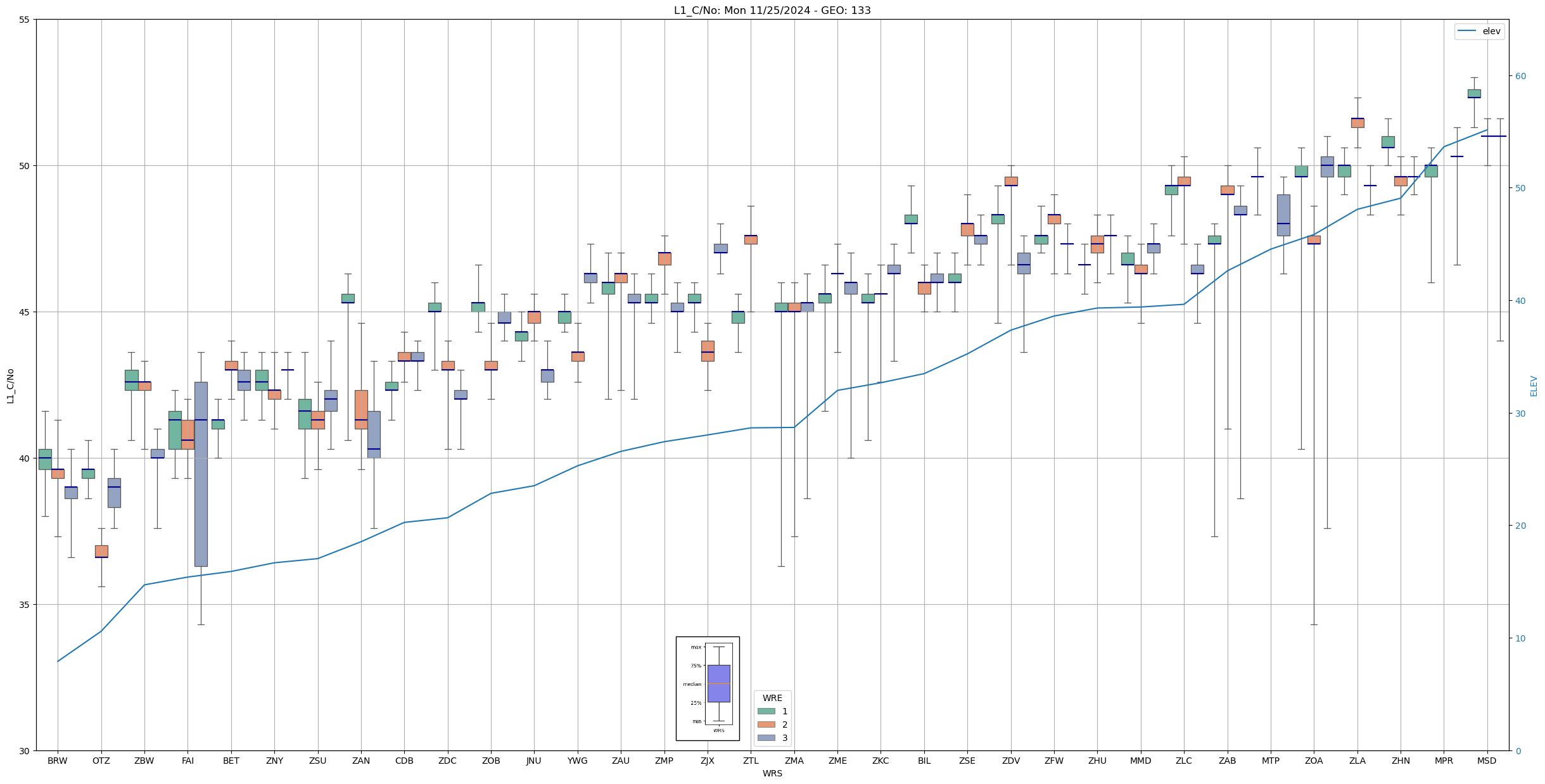
Task: Click the boxplot key inset diagram
Action: pyautogui.click(x=708, y=688)
